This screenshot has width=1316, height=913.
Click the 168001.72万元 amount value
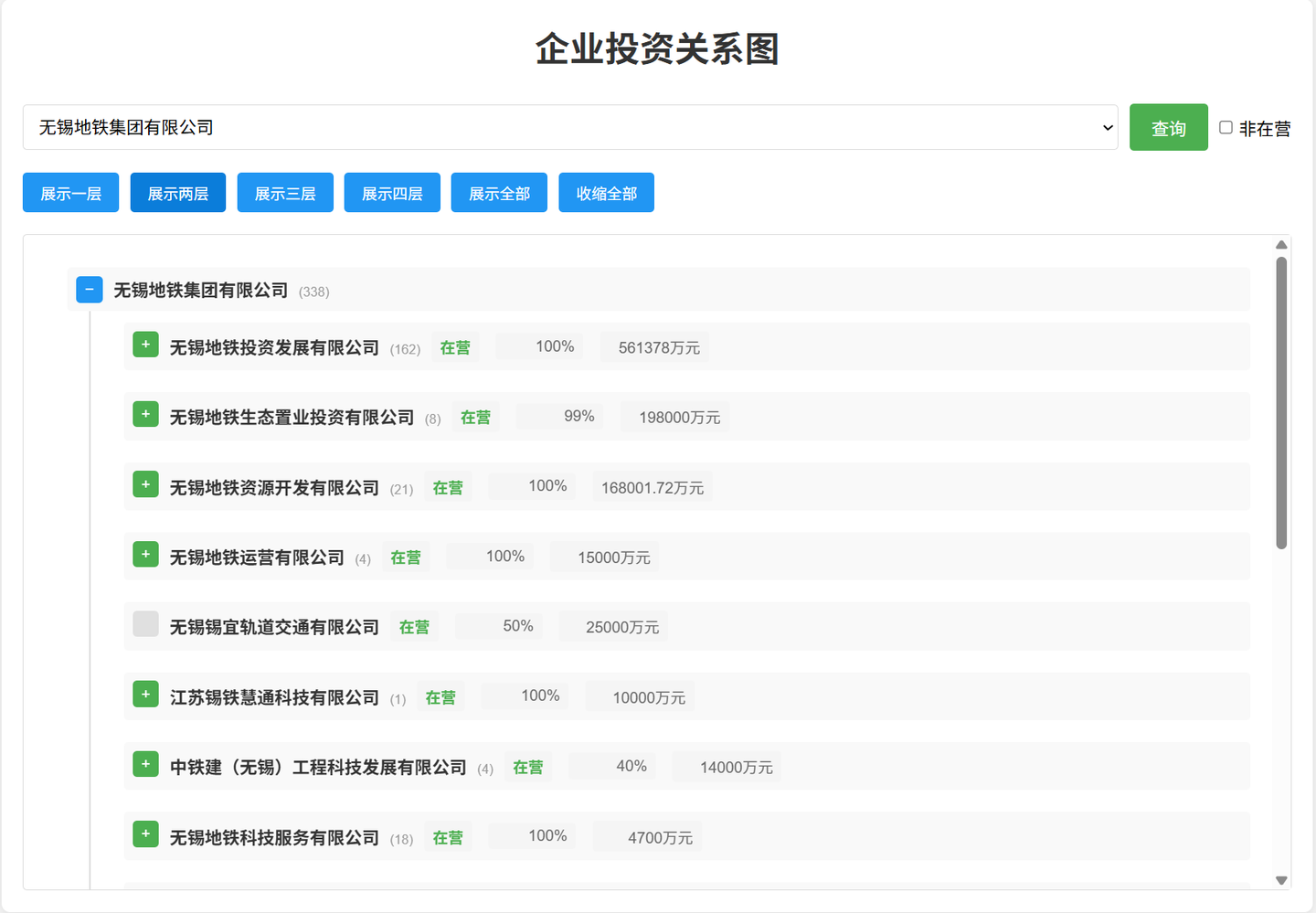coord(653,488)
